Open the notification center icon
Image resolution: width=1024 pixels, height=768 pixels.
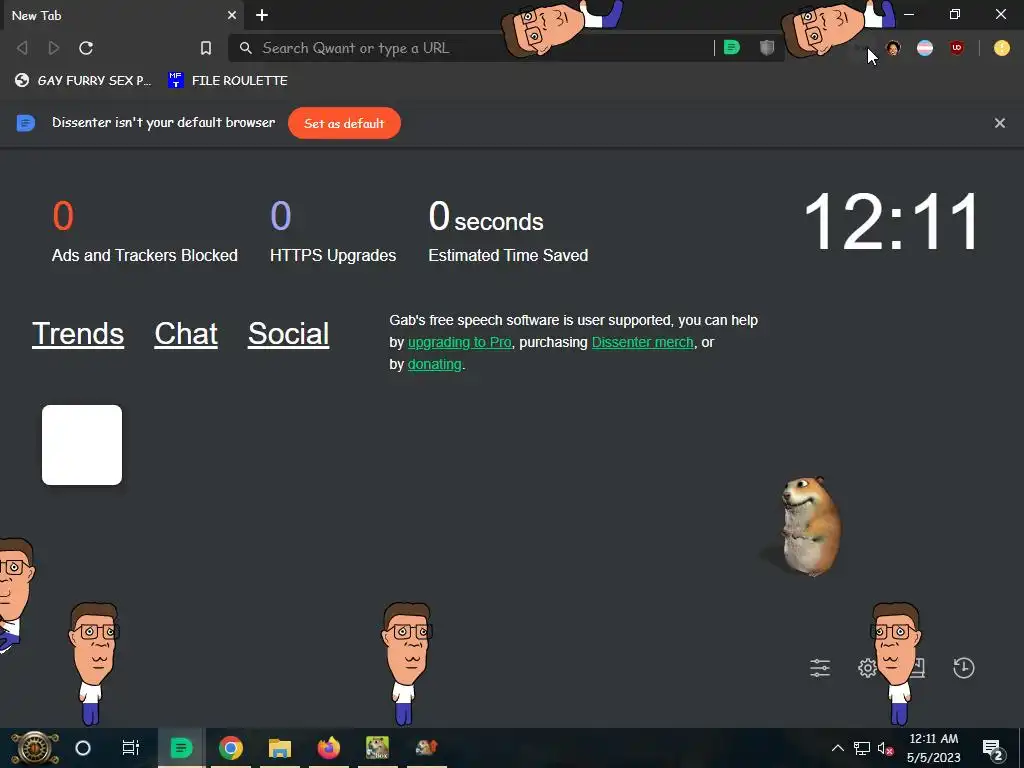(x=992, y=748)
